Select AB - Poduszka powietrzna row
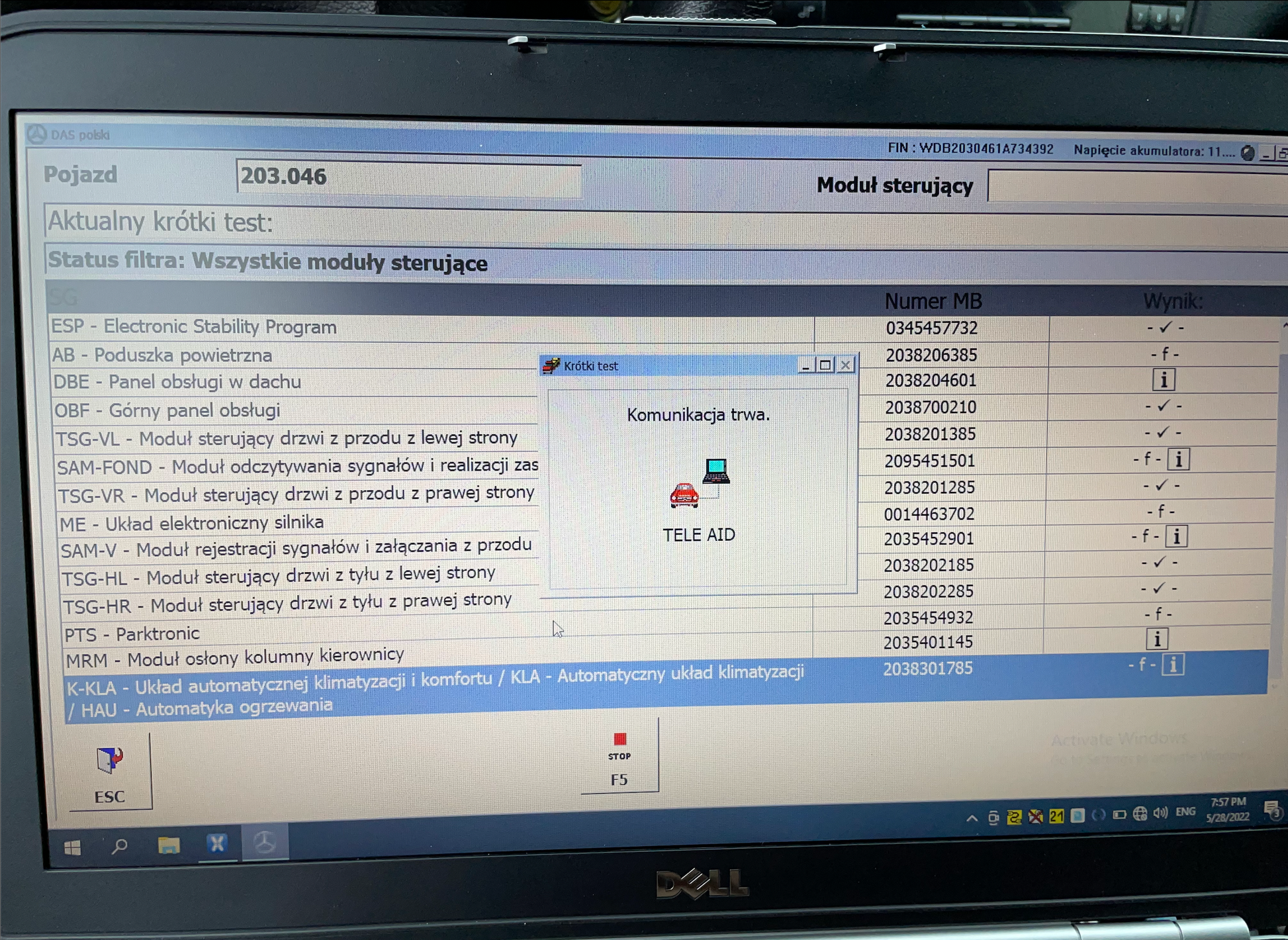 [x=162, y=355]
